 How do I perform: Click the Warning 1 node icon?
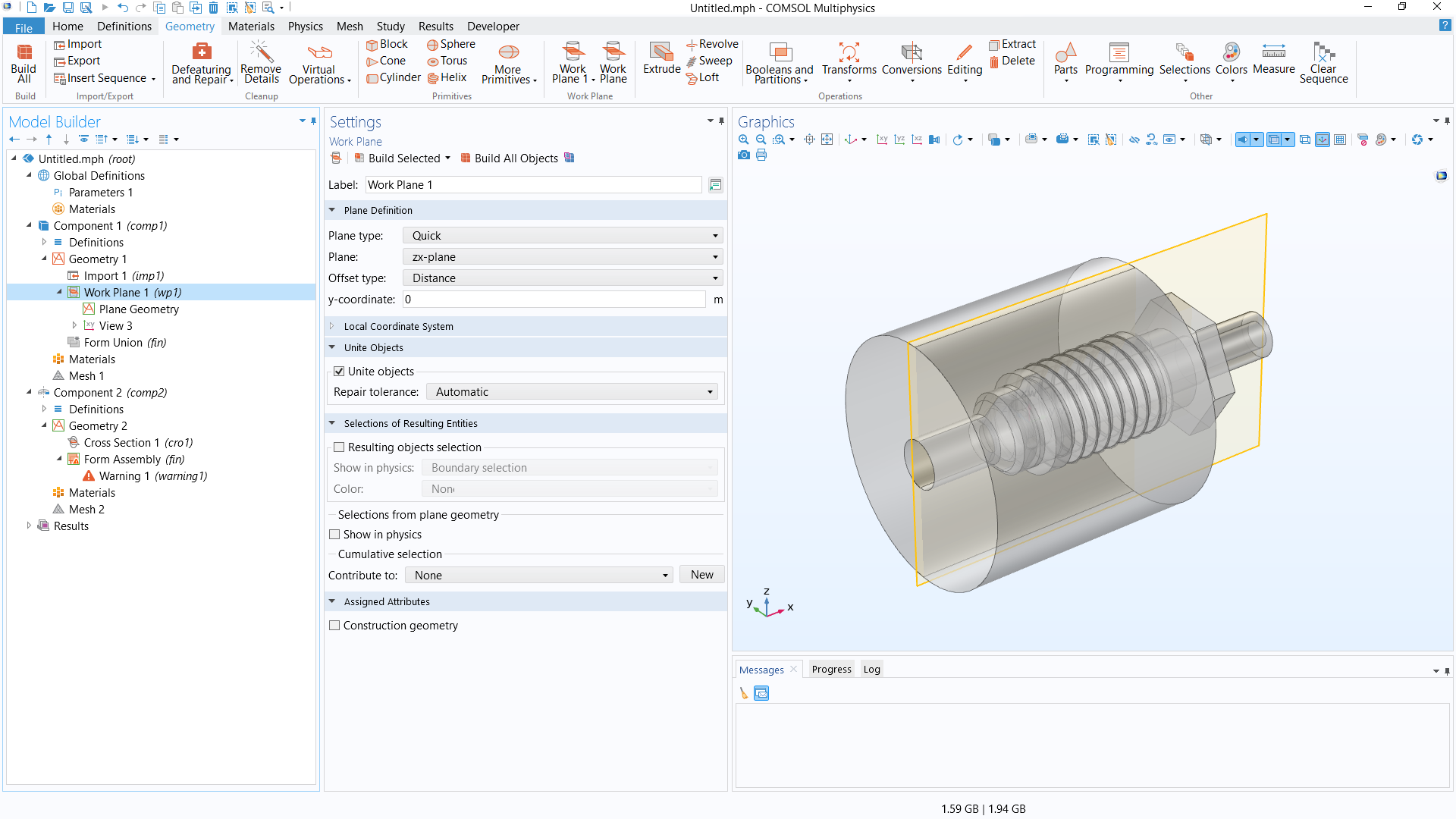click(x=89, y=476)
